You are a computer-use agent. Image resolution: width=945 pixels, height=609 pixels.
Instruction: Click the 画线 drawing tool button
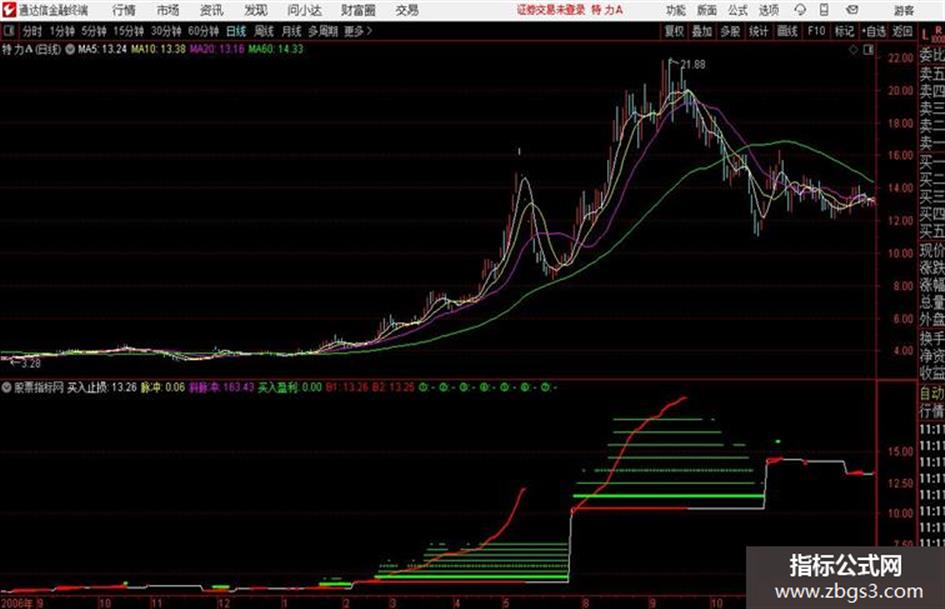(787, 31)
